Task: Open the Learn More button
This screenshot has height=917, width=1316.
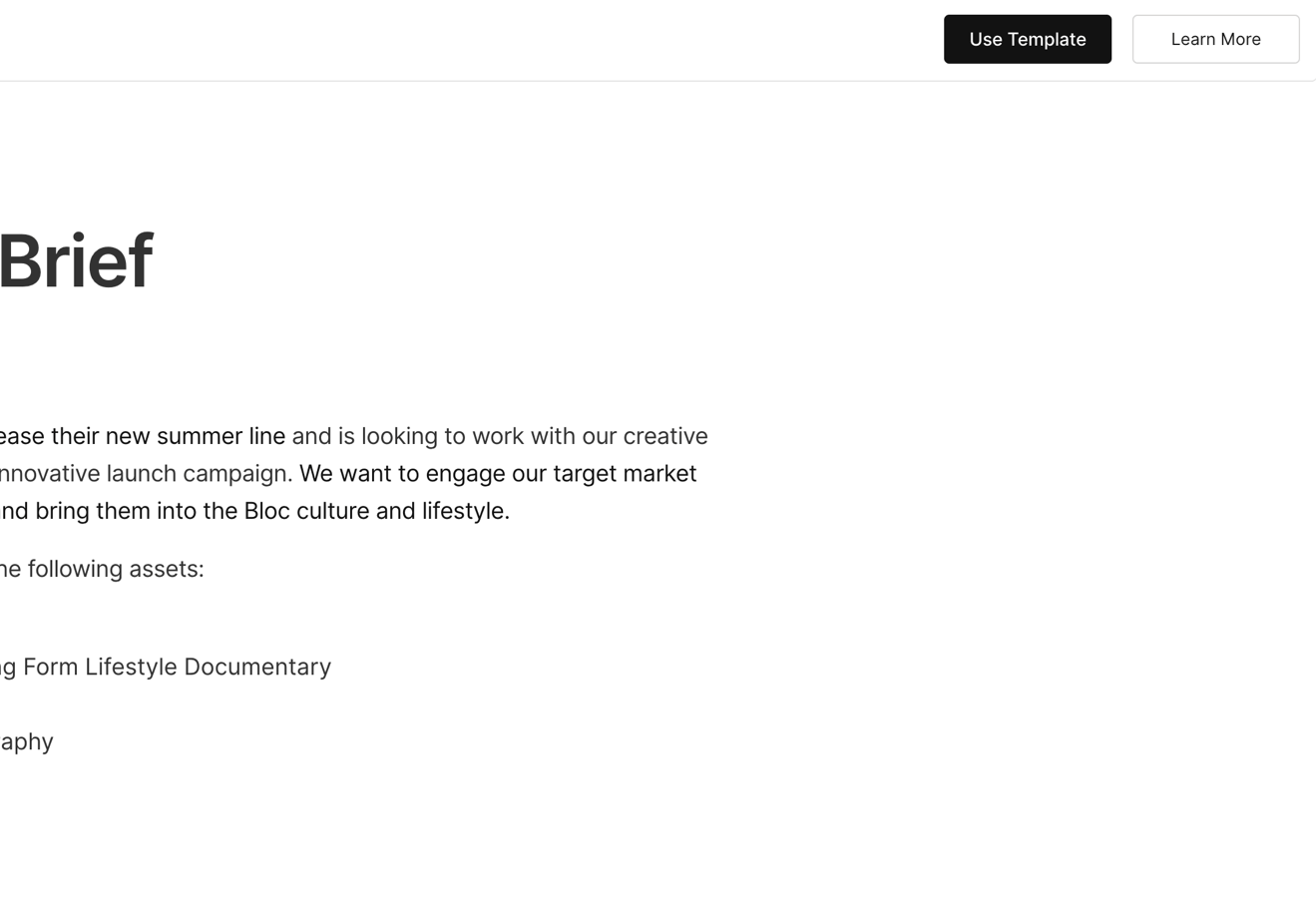Action: pyautogui.click(x=1214, y=40)
